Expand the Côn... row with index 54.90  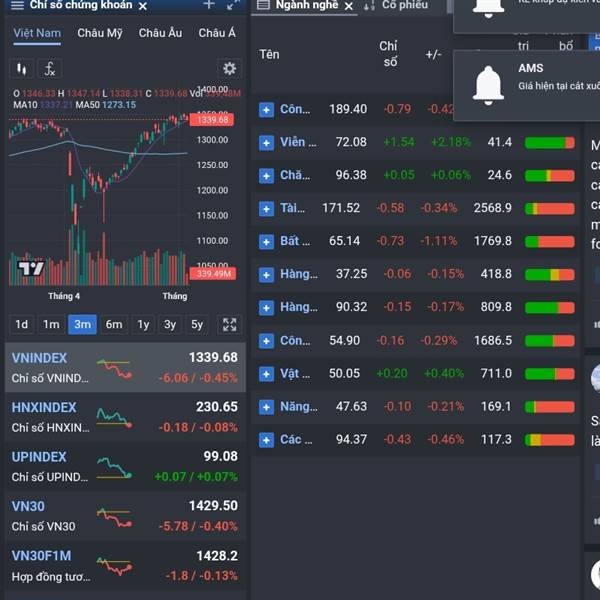266,341
